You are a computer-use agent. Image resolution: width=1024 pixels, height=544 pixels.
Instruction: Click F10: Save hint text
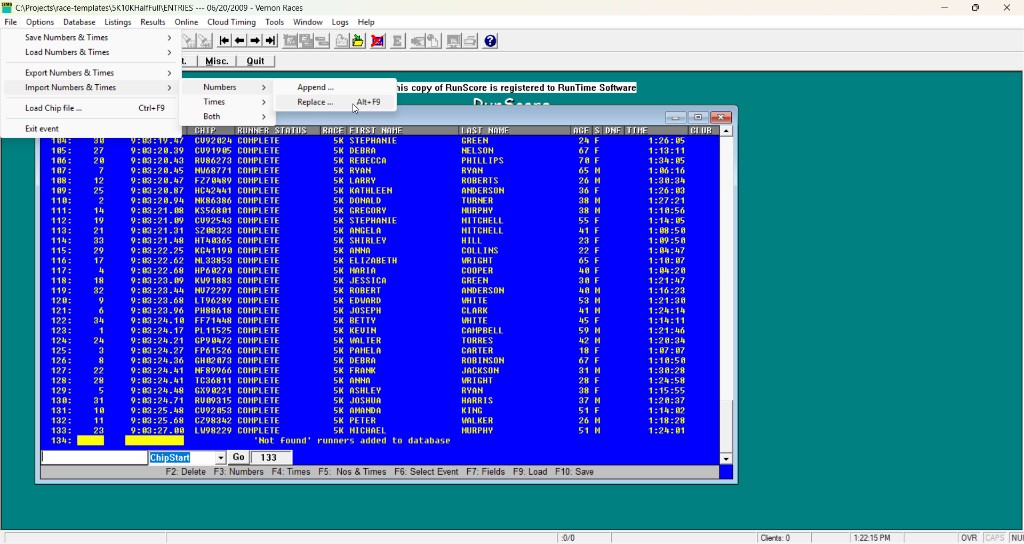574,472
